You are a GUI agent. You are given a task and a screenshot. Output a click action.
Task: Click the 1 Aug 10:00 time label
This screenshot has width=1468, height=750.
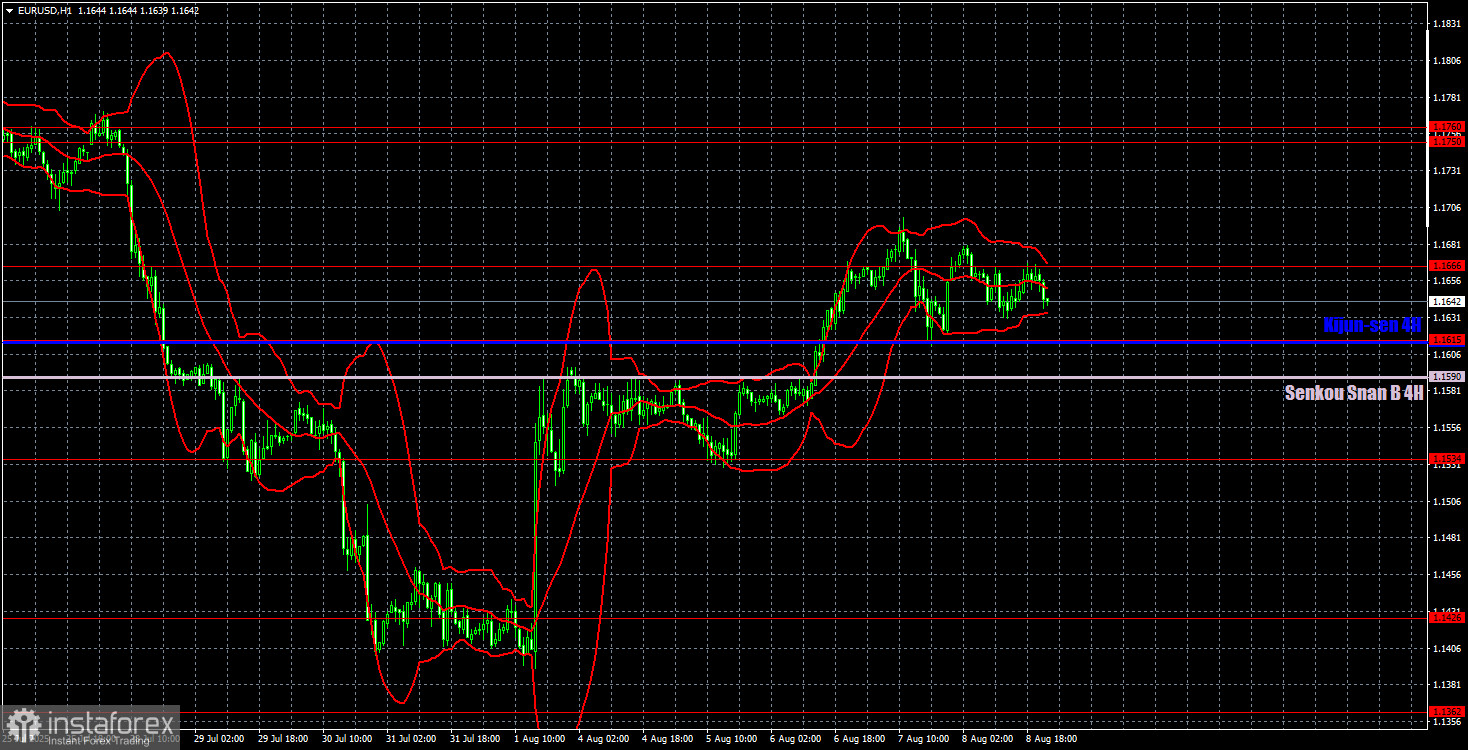(x=541, y=739)
